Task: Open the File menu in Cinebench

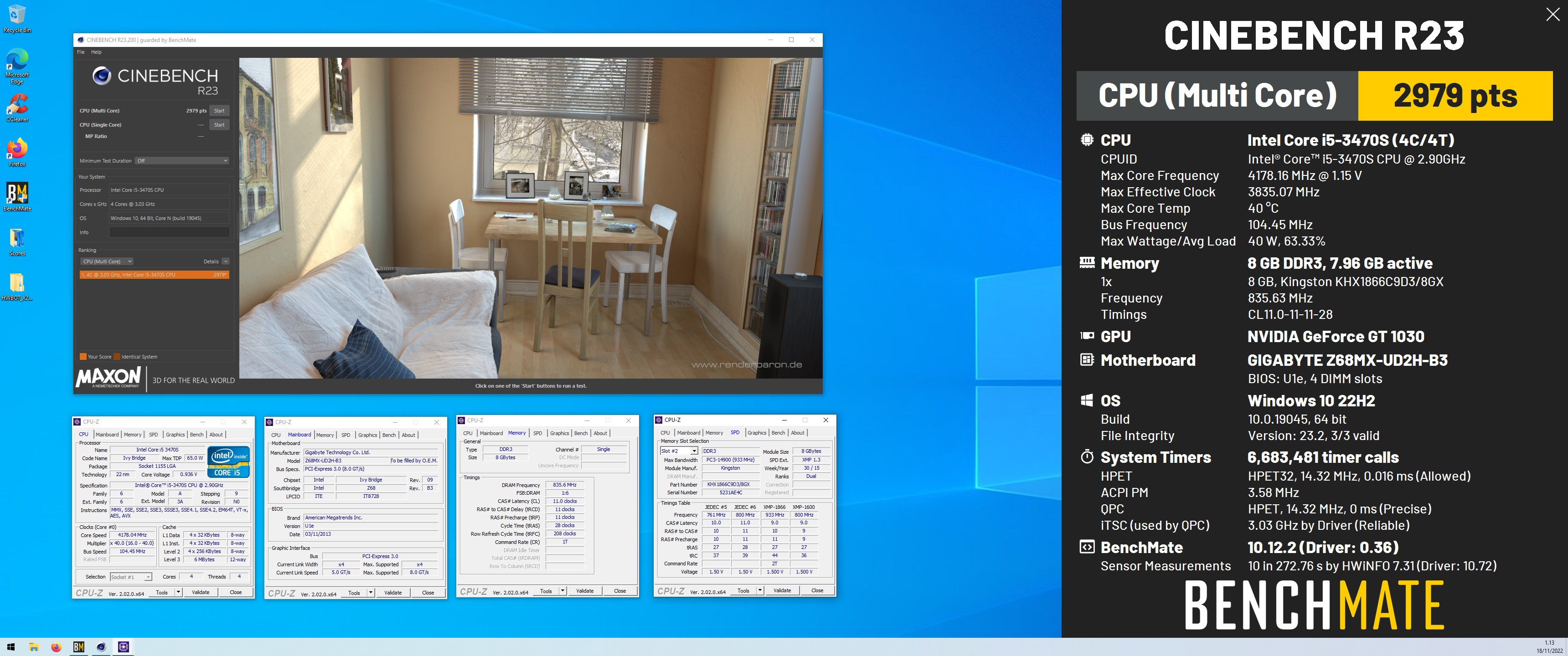Action: pos(81,52)
